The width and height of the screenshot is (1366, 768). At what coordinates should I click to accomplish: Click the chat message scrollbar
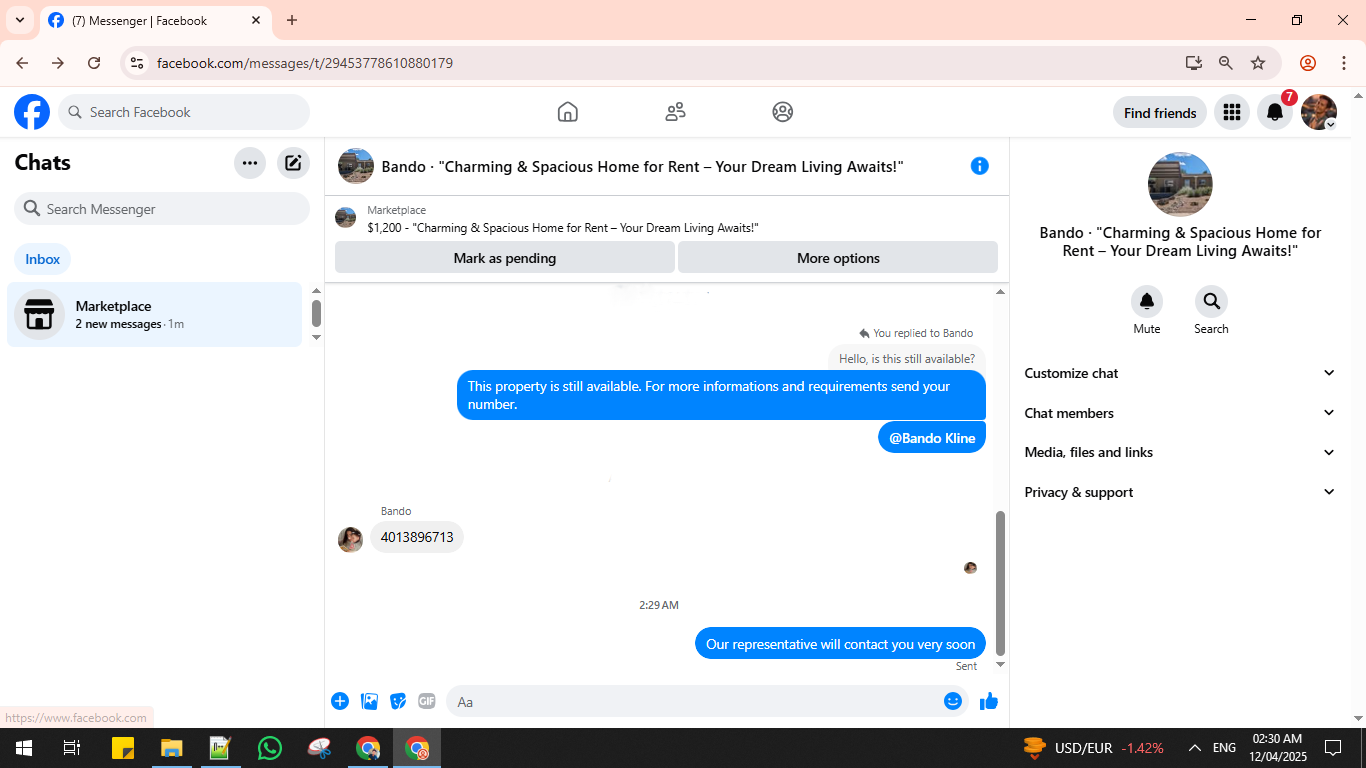click(1000, 583)
